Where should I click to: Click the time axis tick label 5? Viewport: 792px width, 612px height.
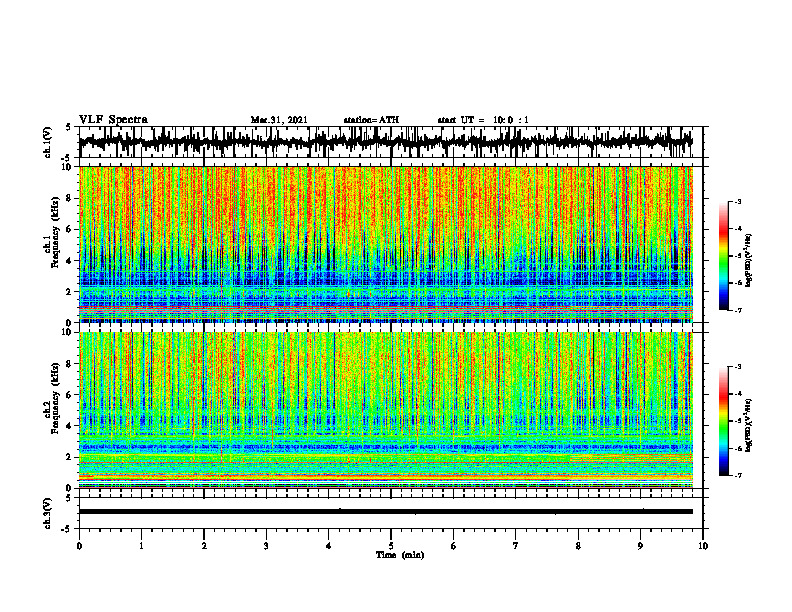click(391, 546)
